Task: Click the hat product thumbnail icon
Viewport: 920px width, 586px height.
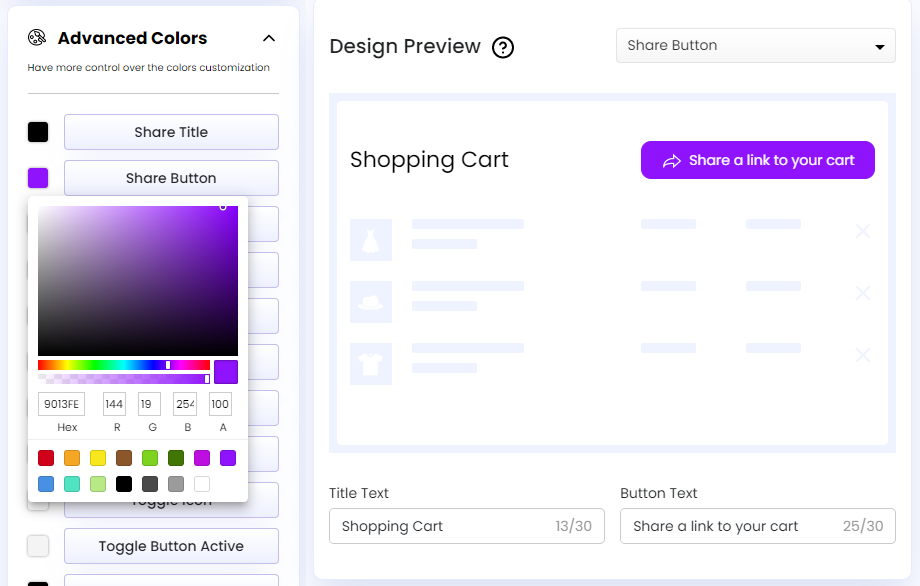Action: [370, 302]
